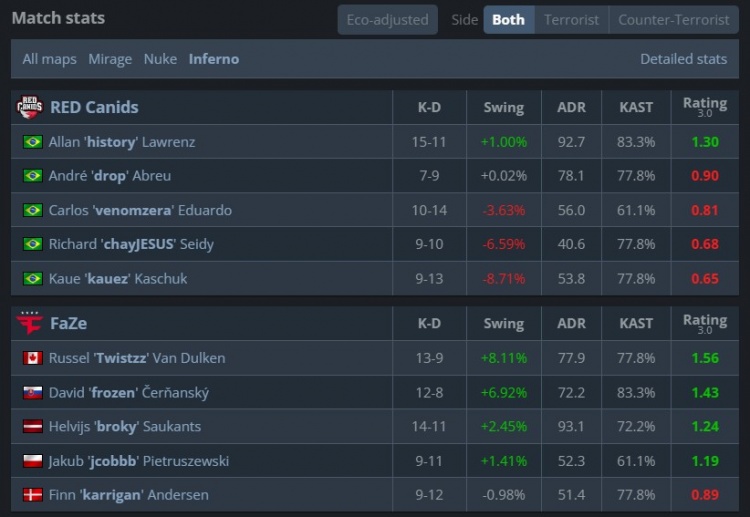This screenshot has height=517, width=750.
Task: Switch side filter to Terrorist
Action: tap(571, 20)
